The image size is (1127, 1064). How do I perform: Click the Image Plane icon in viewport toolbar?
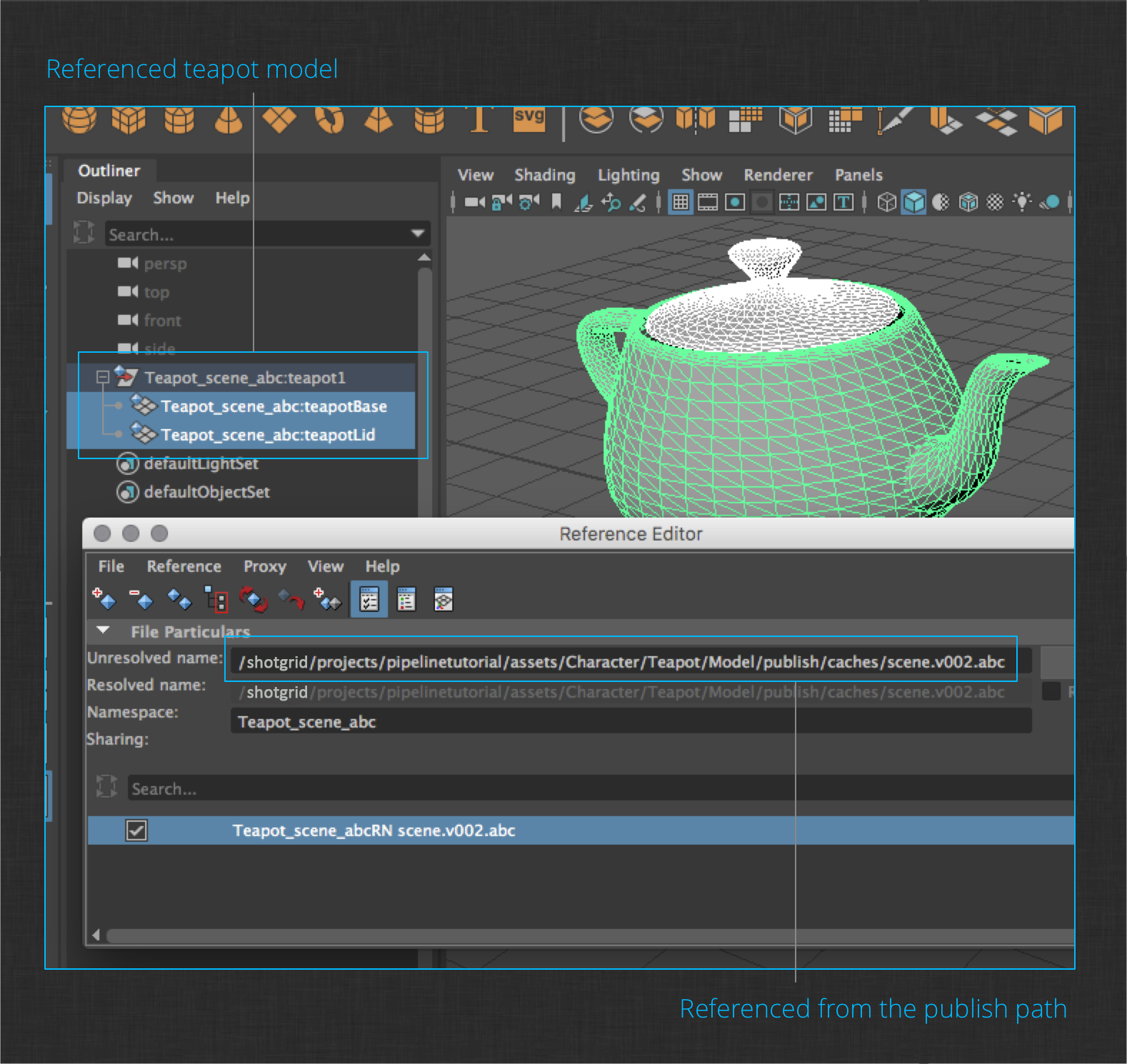(x=583, y=203)
